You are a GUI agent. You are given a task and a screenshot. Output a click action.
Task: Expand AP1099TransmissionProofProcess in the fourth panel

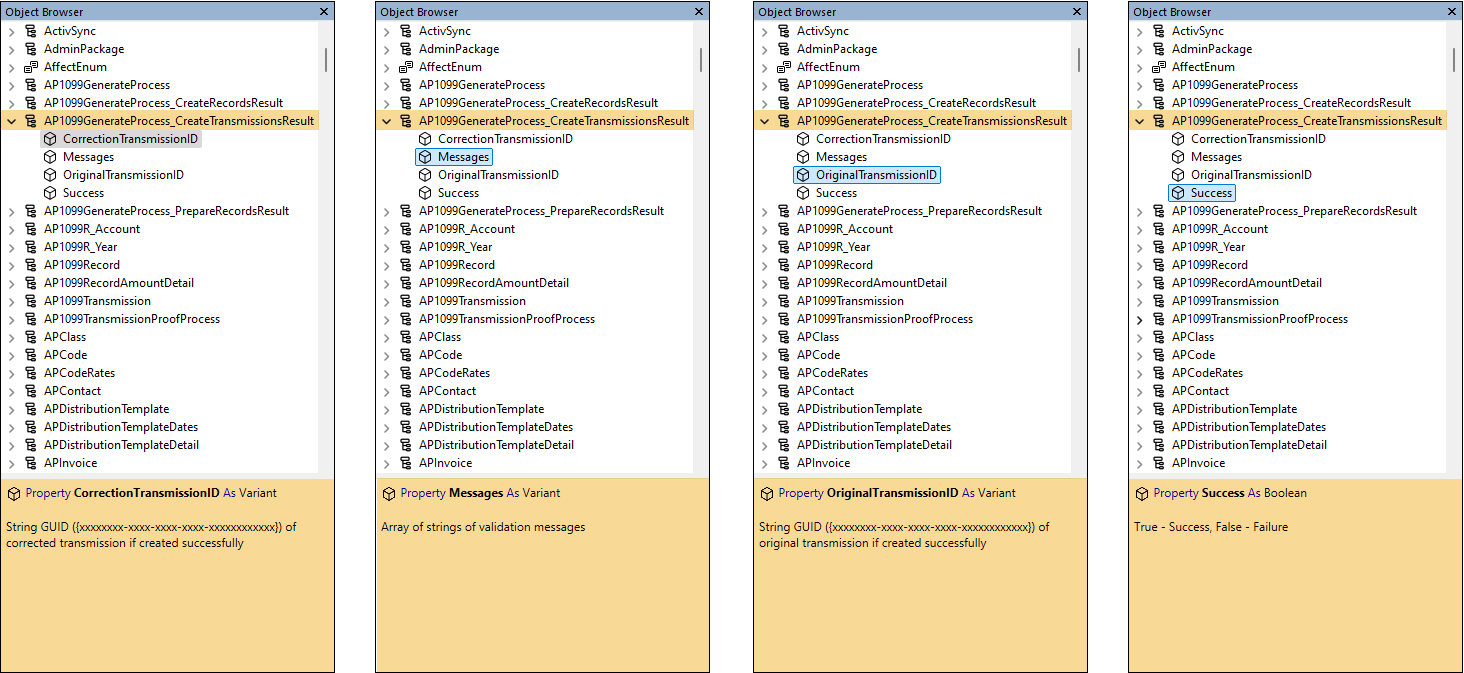[1139, 318]
